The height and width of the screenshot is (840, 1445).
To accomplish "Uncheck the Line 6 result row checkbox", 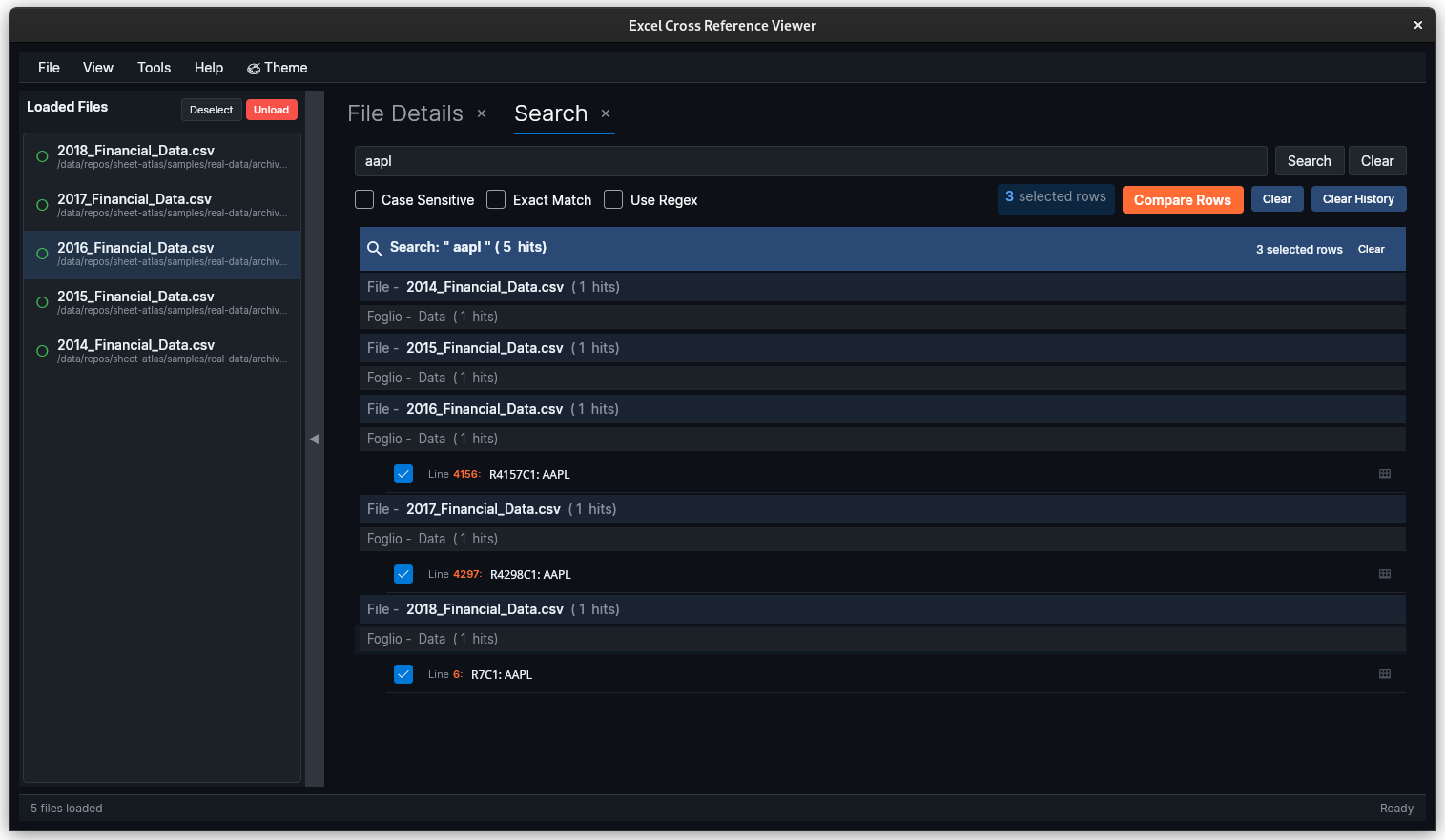I will [403, 674].
